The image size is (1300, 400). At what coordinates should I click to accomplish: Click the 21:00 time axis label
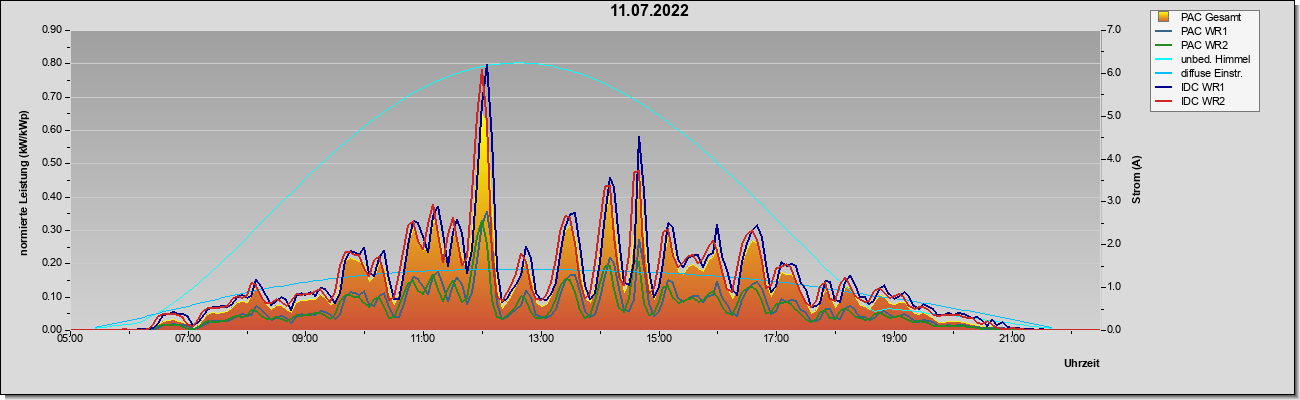(x=1011, y=340)
